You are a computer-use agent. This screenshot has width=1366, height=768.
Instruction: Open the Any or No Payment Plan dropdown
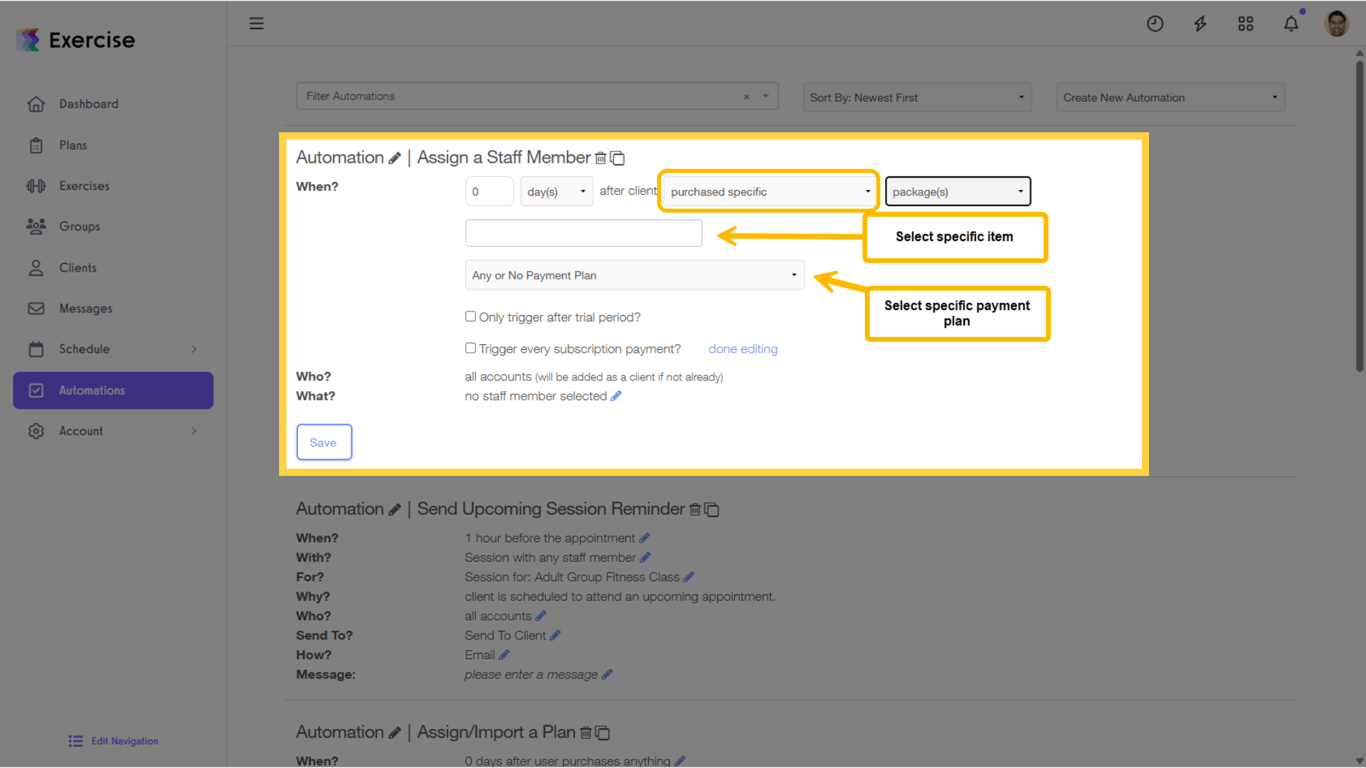pos(635,274)
